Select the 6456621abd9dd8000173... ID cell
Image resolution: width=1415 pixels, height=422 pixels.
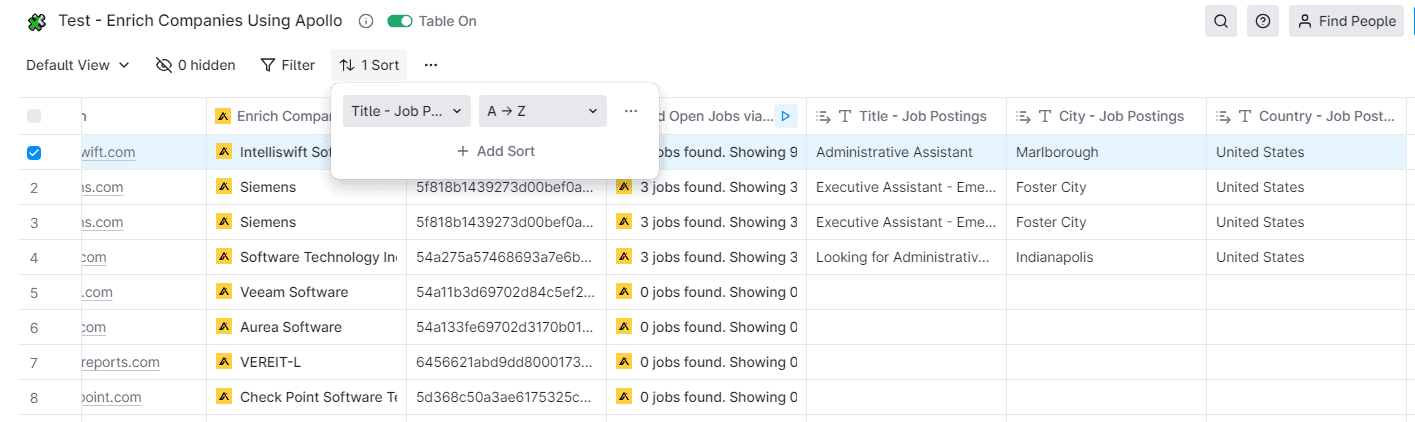506,362
